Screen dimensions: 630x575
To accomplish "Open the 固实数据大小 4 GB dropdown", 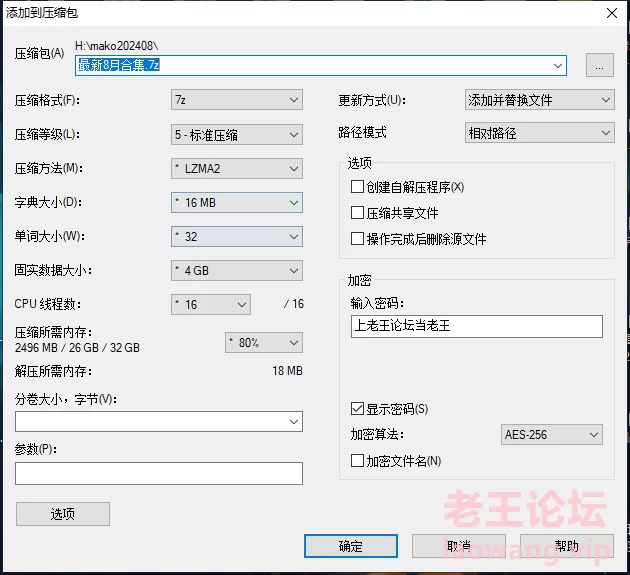I will (237, 270).
